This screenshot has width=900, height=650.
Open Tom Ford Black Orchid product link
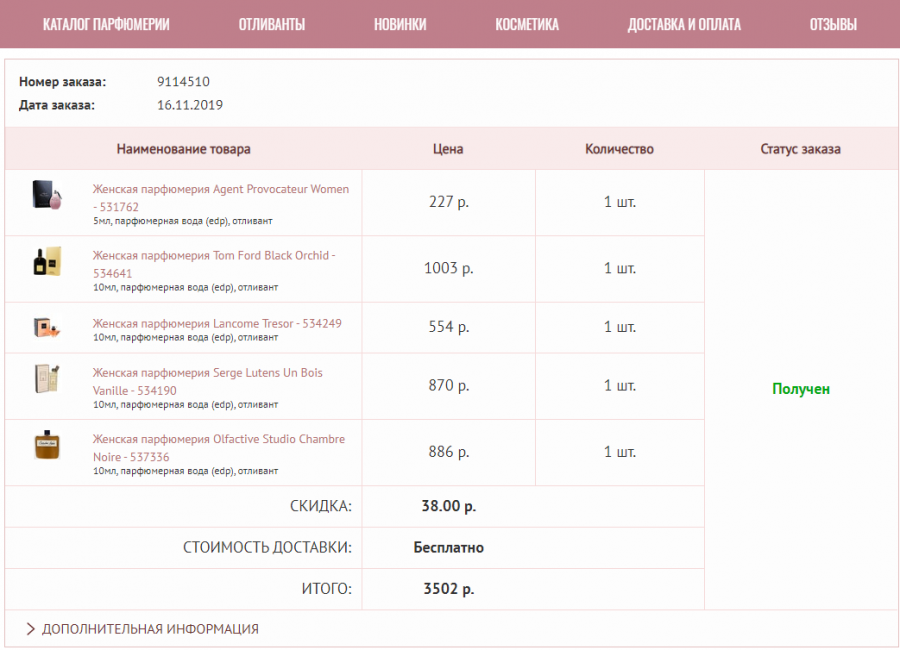point(214,264)
